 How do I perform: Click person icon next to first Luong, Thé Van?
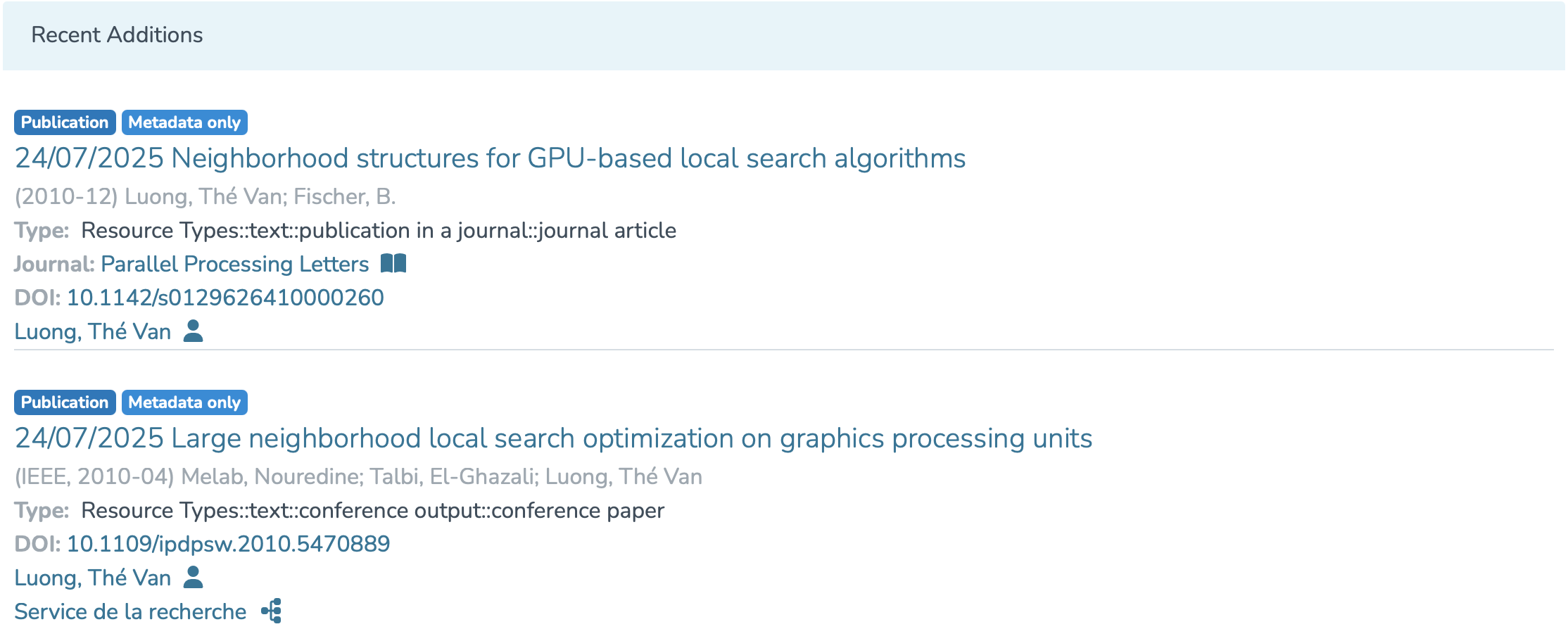(193, 331)
